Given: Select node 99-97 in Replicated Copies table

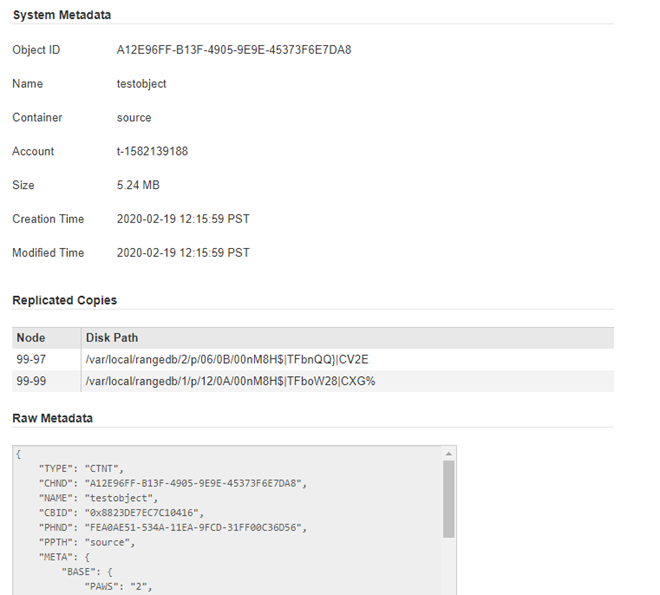Looking at the screenshot, I should tap(31, 359).
